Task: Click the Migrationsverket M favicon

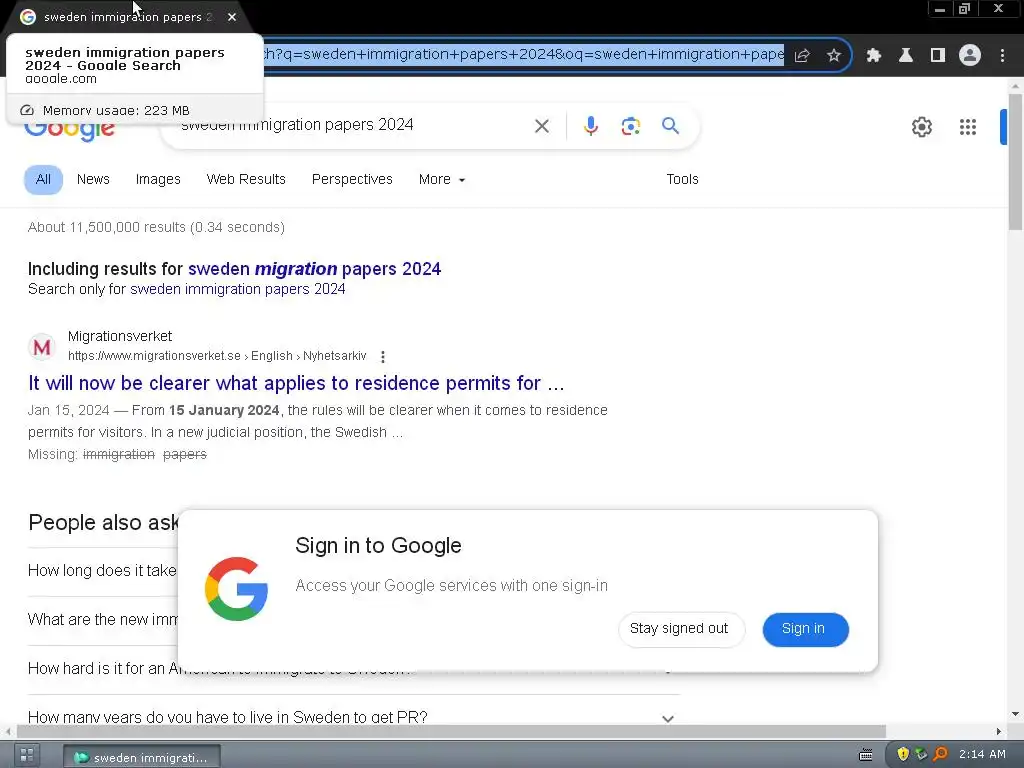Action: click(42, 347)
